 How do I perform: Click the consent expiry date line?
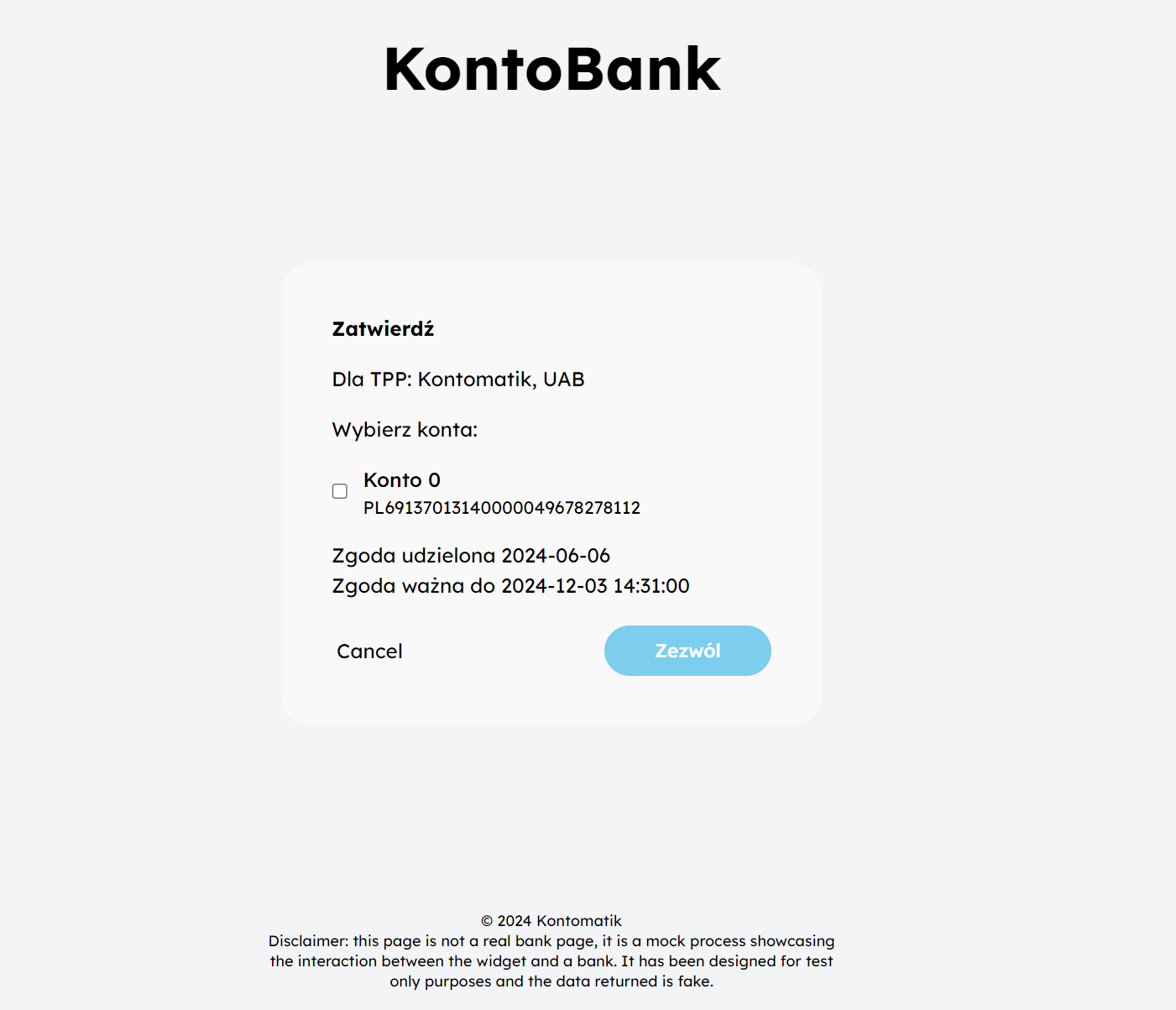coord(510,586)
